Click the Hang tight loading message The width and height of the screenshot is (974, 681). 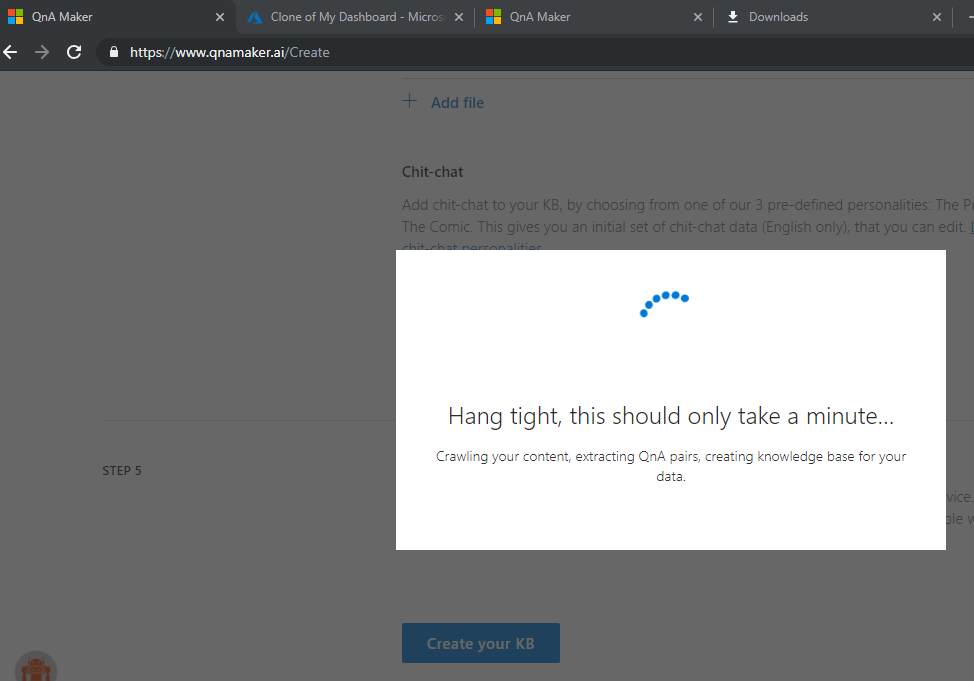(x=671, y=416)
